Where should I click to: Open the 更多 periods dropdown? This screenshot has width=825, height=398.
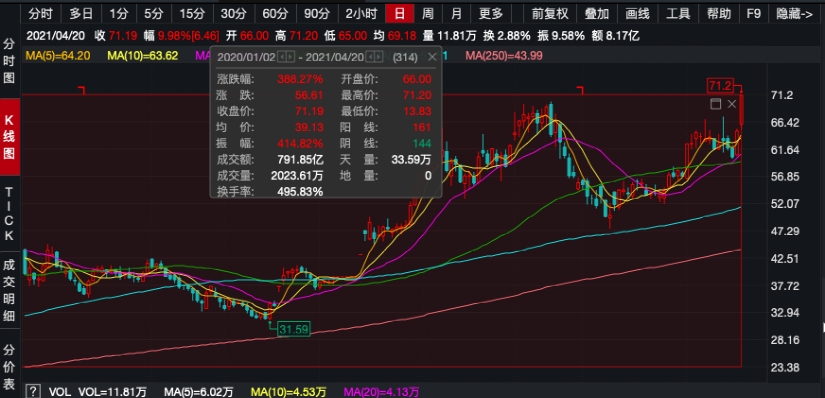click(x=491, y=14)
